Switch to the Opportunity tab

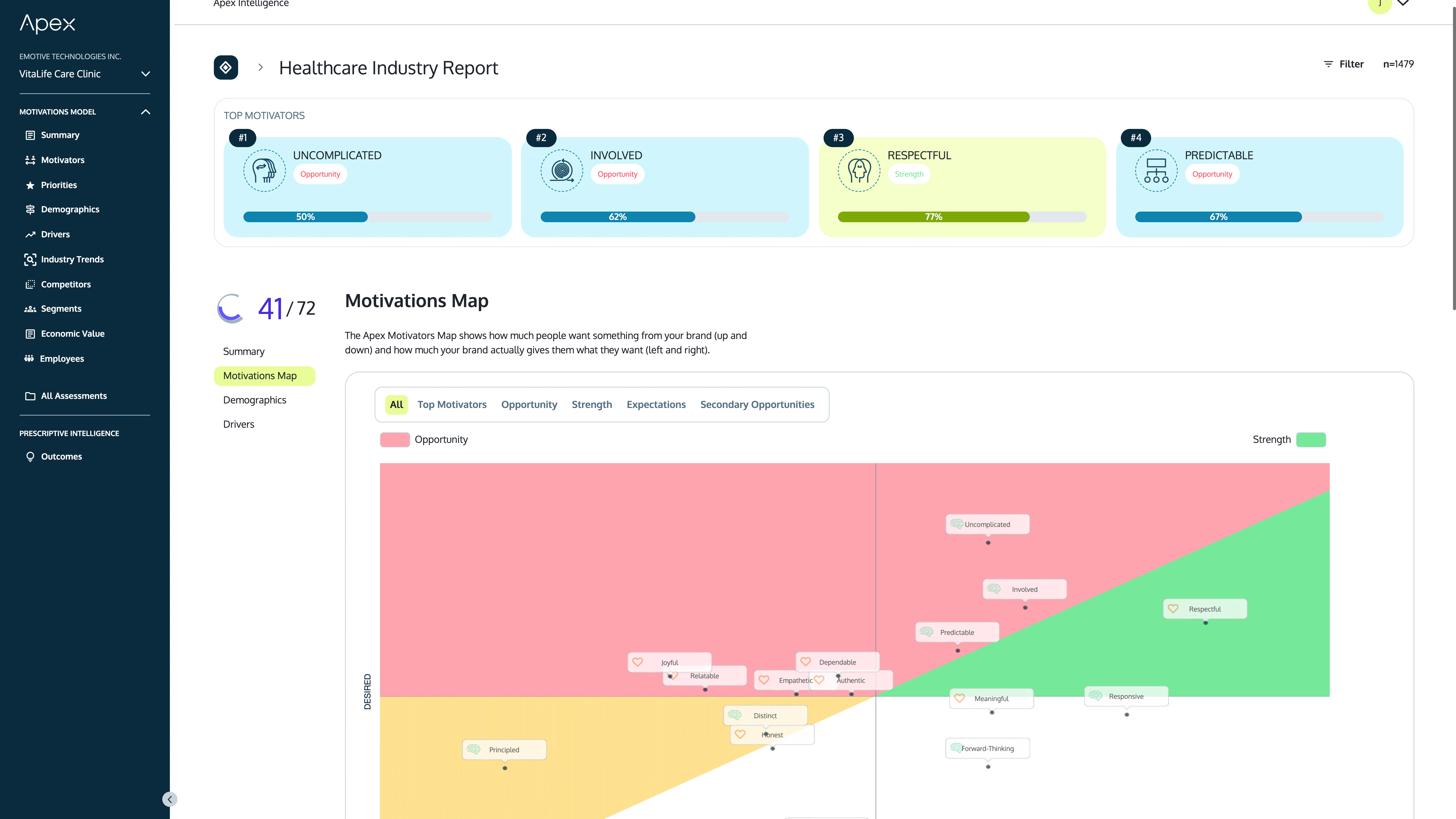coord(529,405)
